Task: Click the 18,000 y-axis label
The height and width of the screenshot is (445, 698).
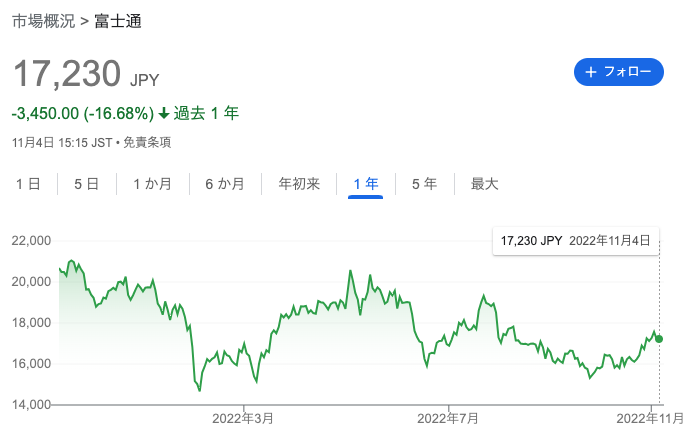Action: coord(31,323)
